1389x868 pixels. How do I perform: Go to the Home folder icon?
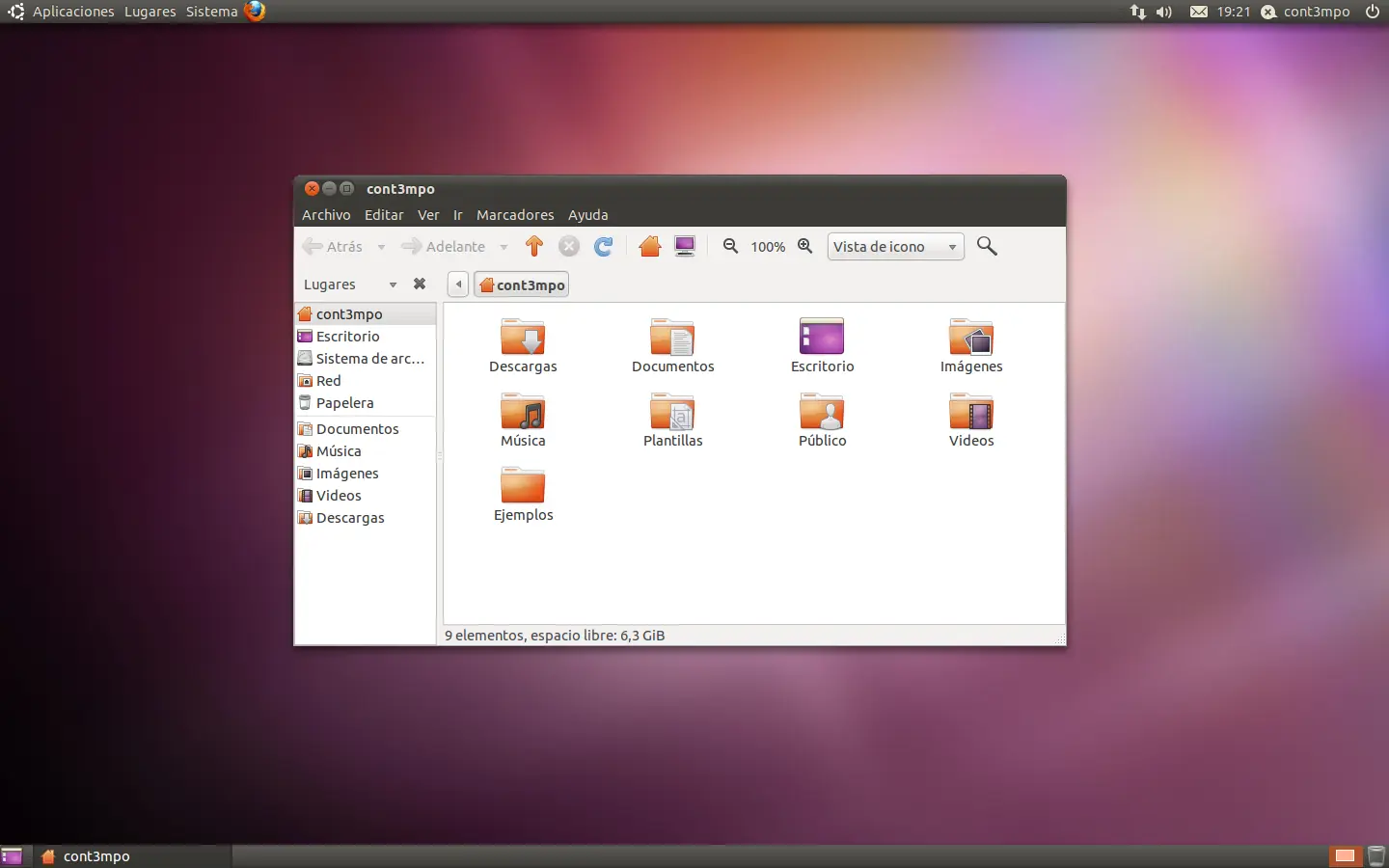tap(649, 246)
